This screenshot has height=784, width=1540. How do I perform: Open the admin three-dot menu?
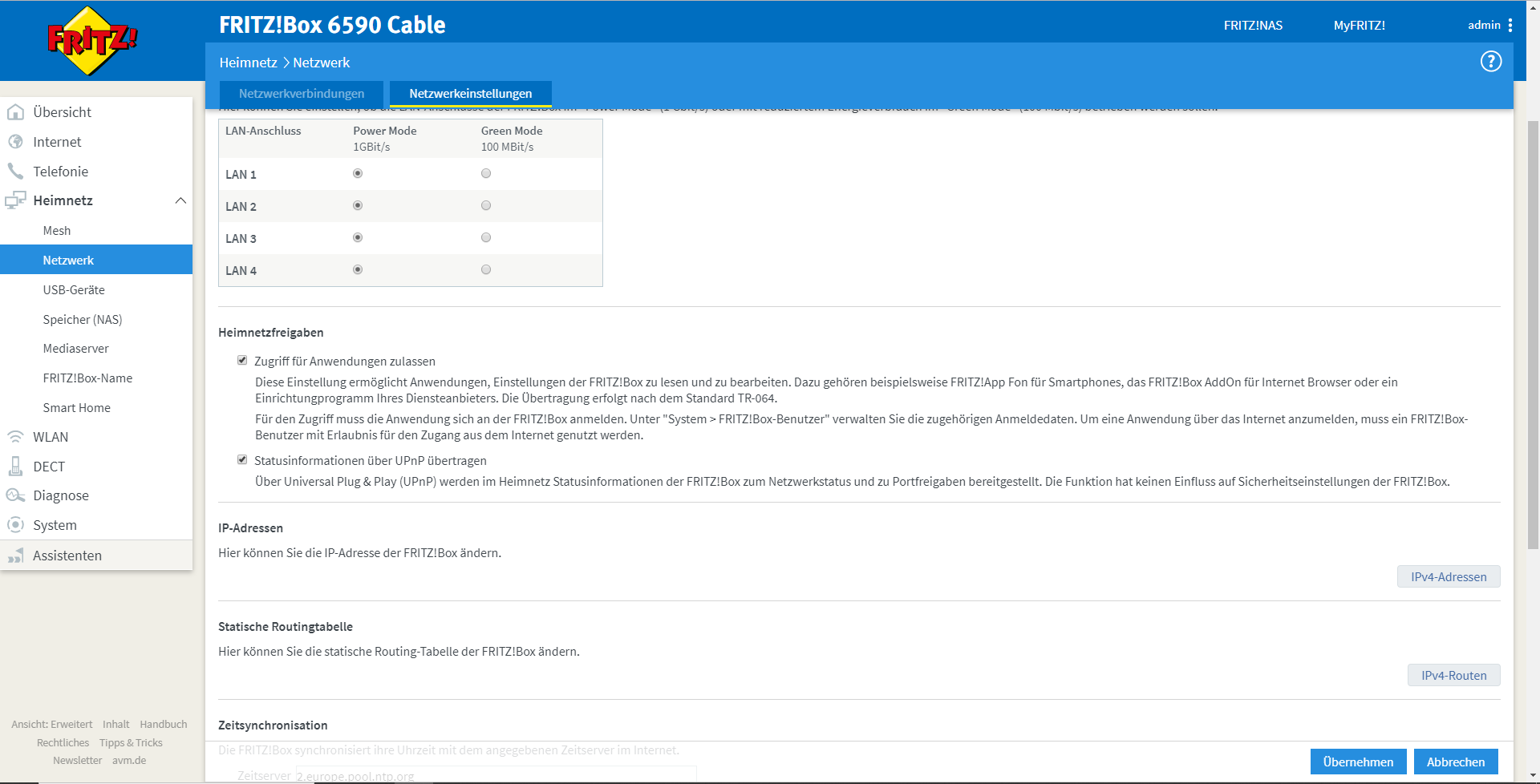click(1510, 25)
